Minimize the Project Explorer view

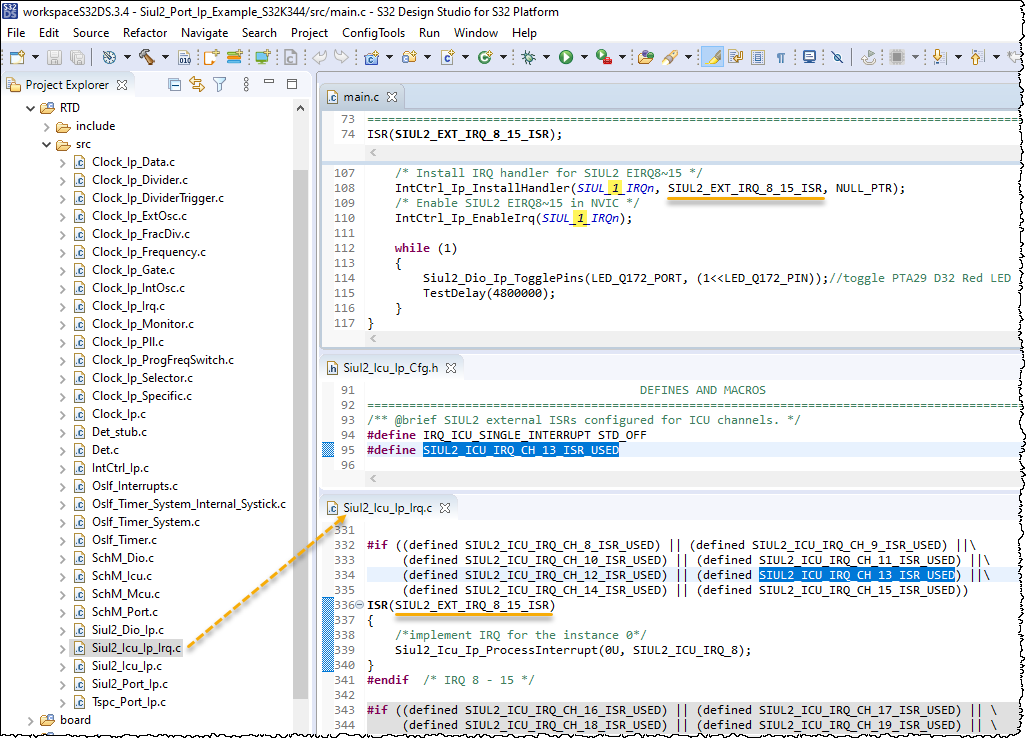pos(268,84)
